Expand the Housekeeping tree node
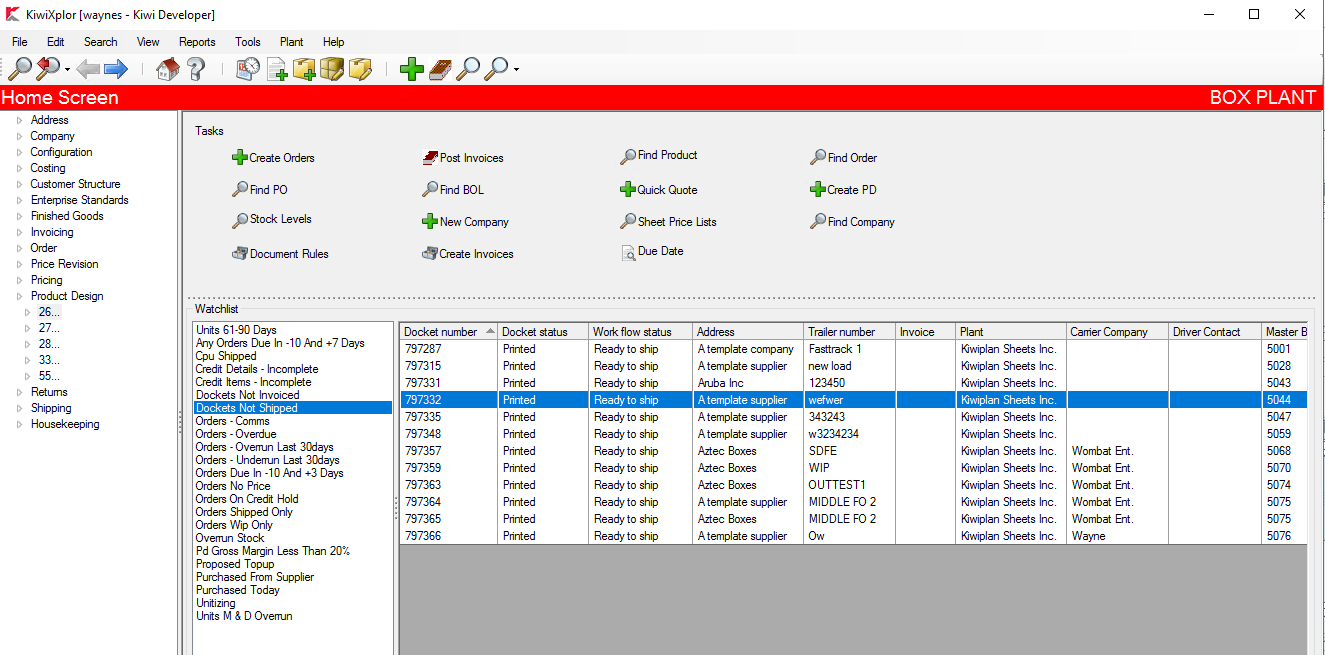Image resolution: width=1325 pixels, height=655 pixels. pos(19,424)
